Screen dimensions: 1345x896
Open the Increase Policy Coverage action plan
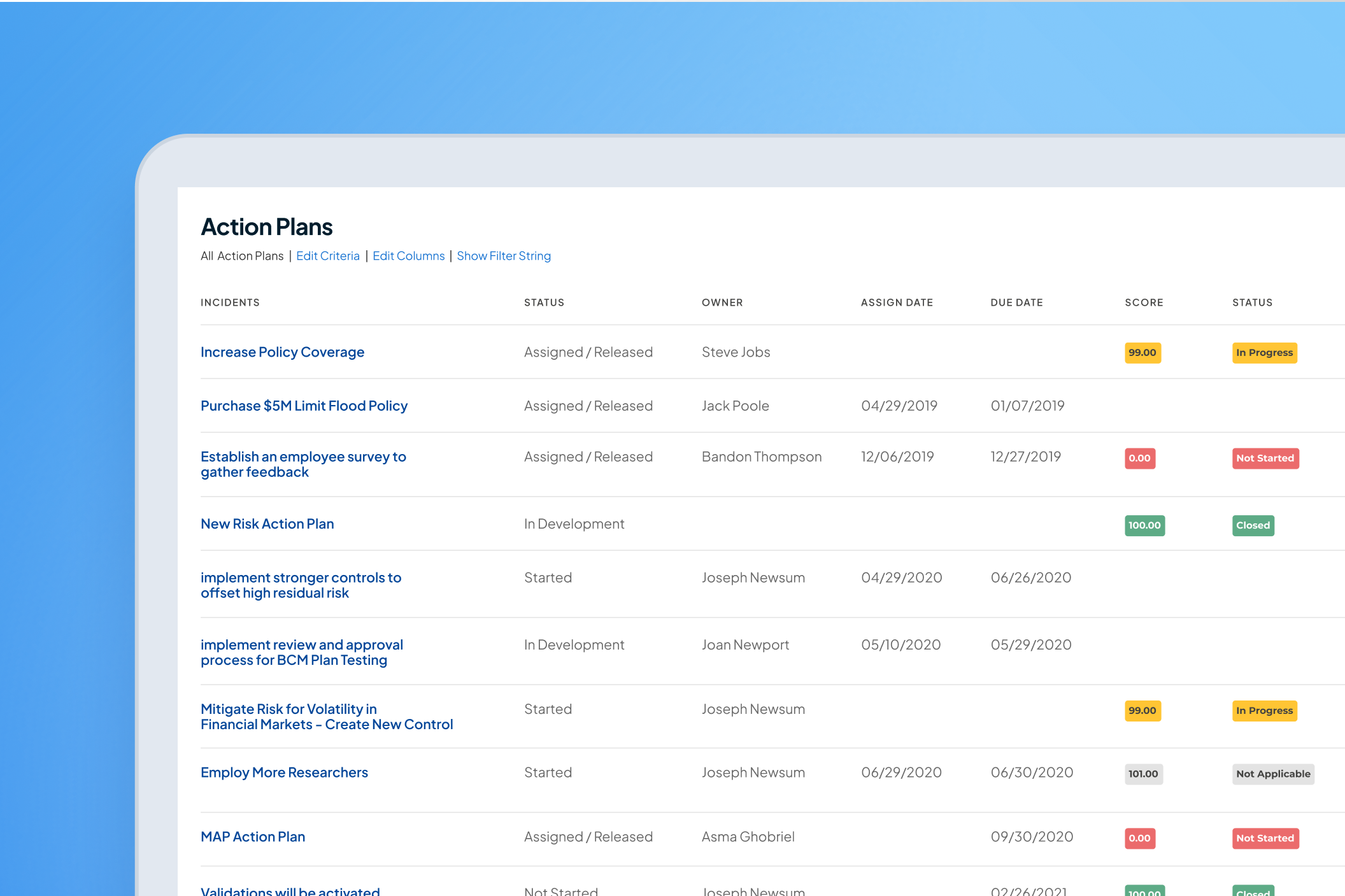[x=282, y=352]
